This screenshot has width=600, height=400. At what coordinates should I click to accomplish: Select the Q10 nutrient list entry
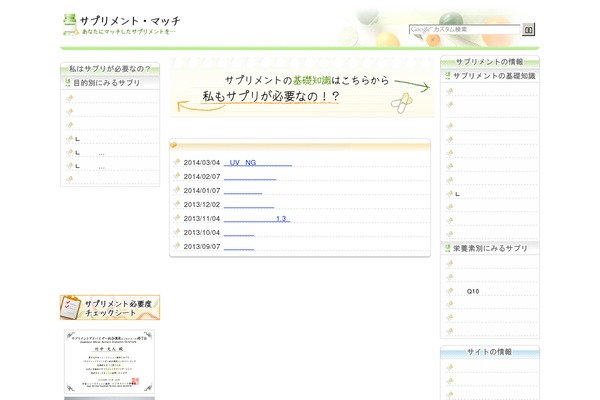[473, 291]
